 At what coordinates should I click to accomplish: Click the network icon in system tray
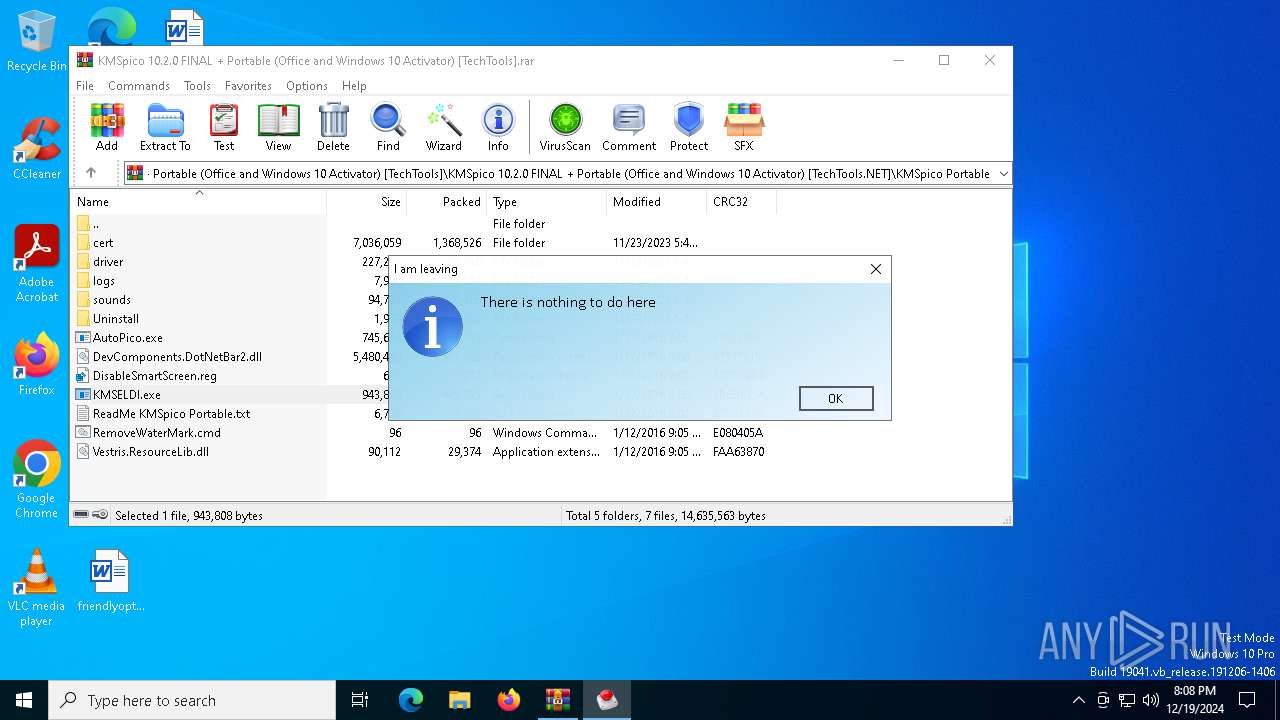(x=1127, y=700)
